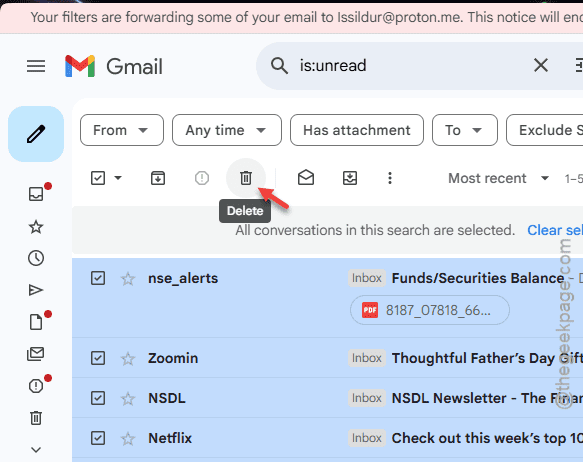Open Sent folder arrow icon

[x=36, y=290]
